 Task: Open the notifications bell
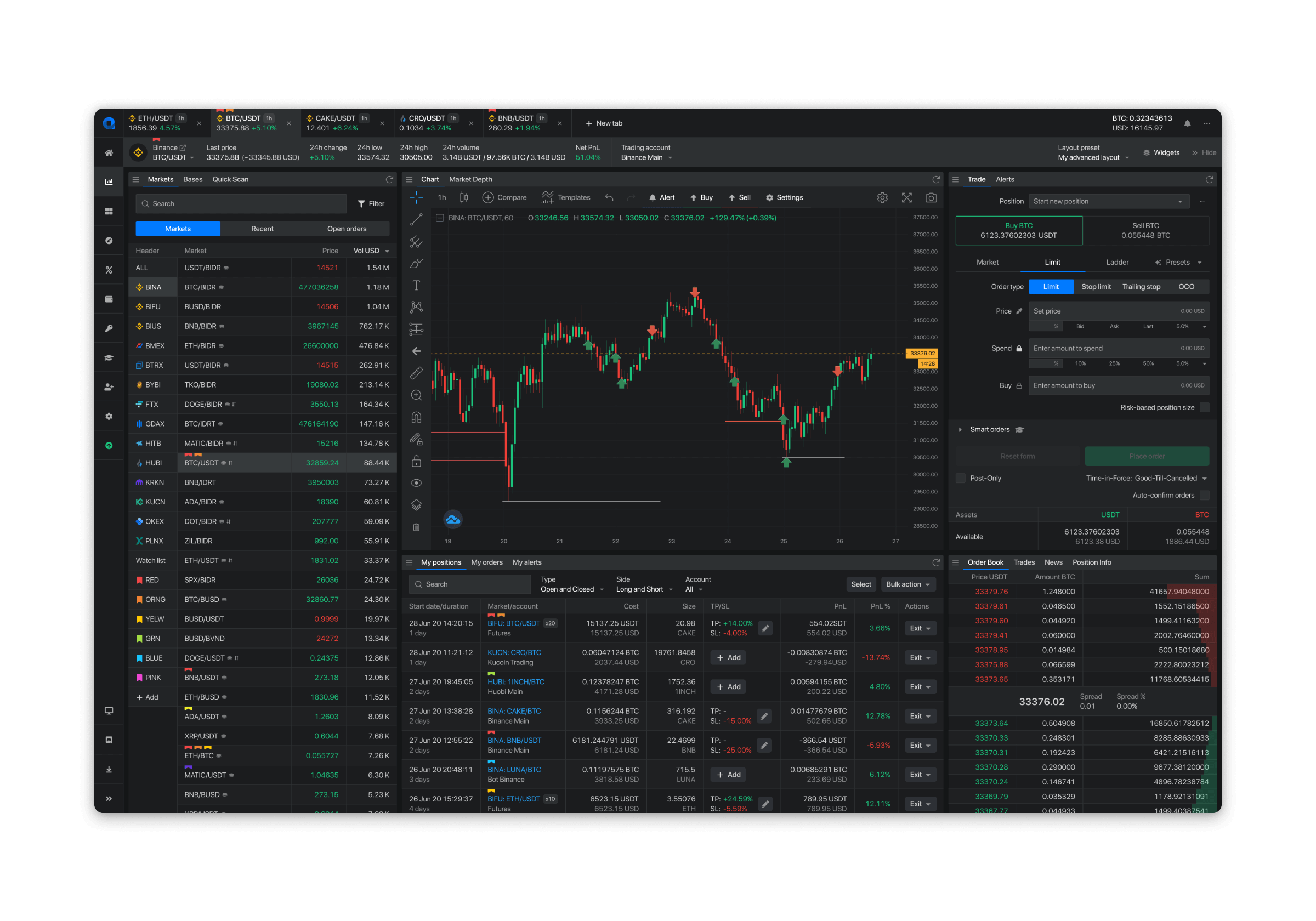pos(1188,123)
